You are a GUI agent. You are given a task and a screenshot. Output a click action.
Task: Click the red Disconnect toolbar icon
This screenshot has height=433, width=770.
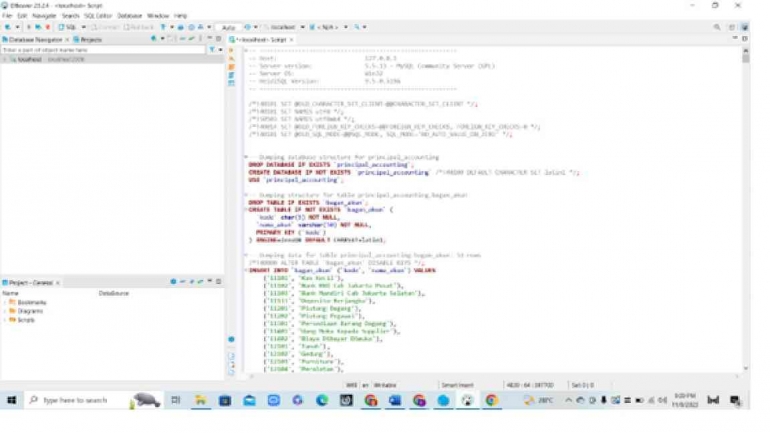pyautogui.click(x=48, y=27)
